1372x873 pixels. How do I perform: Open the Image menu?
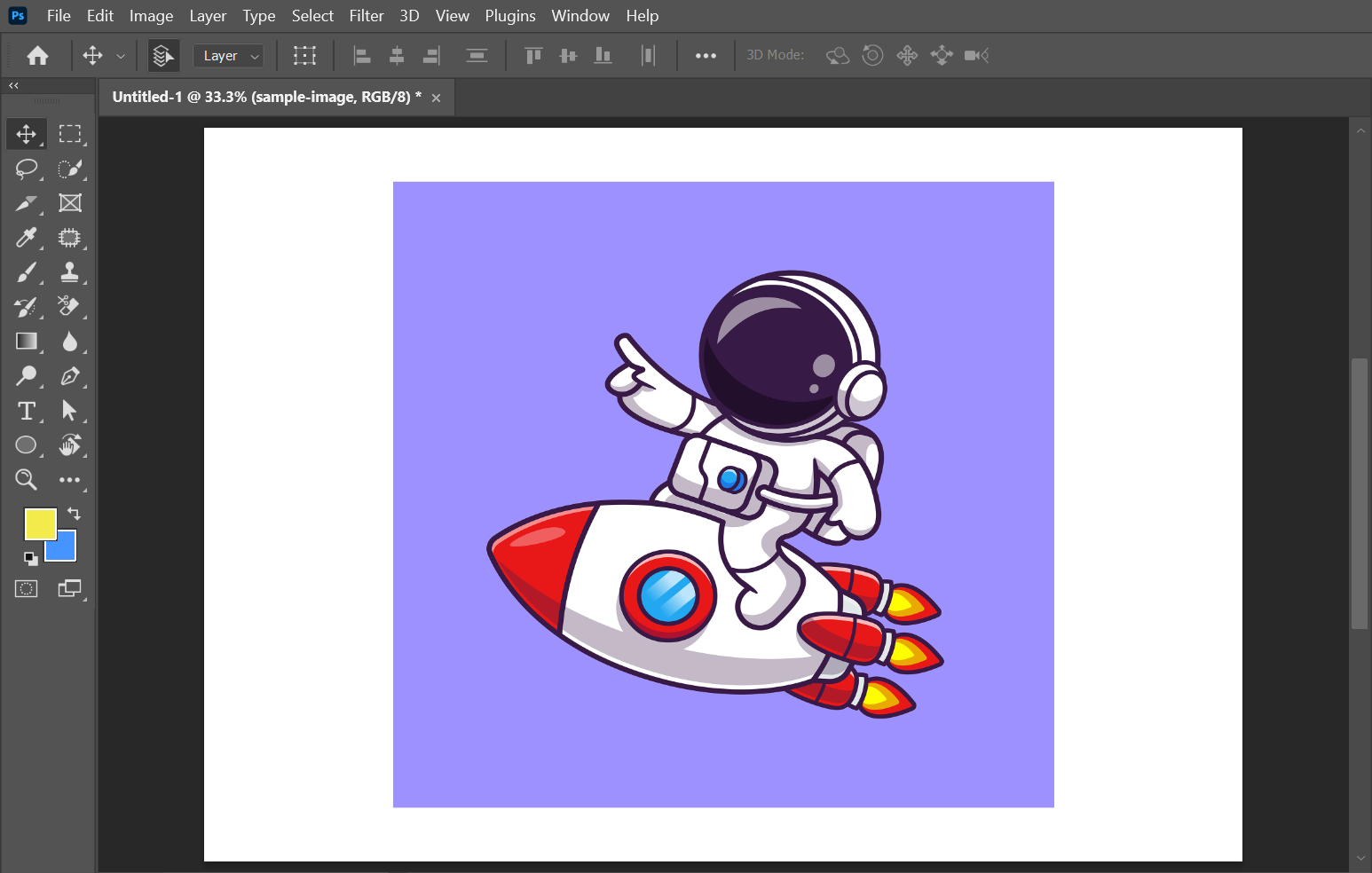point(151,16)
